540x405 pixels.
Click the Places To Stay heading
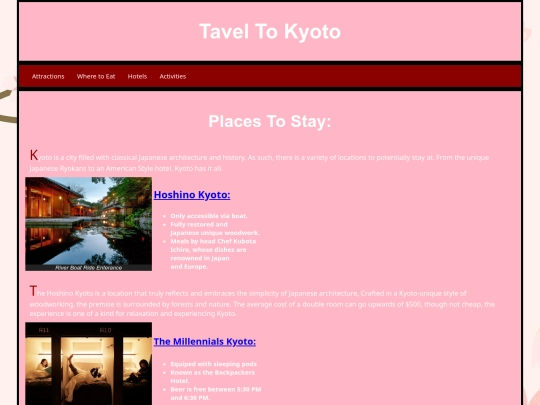(270, 121)
